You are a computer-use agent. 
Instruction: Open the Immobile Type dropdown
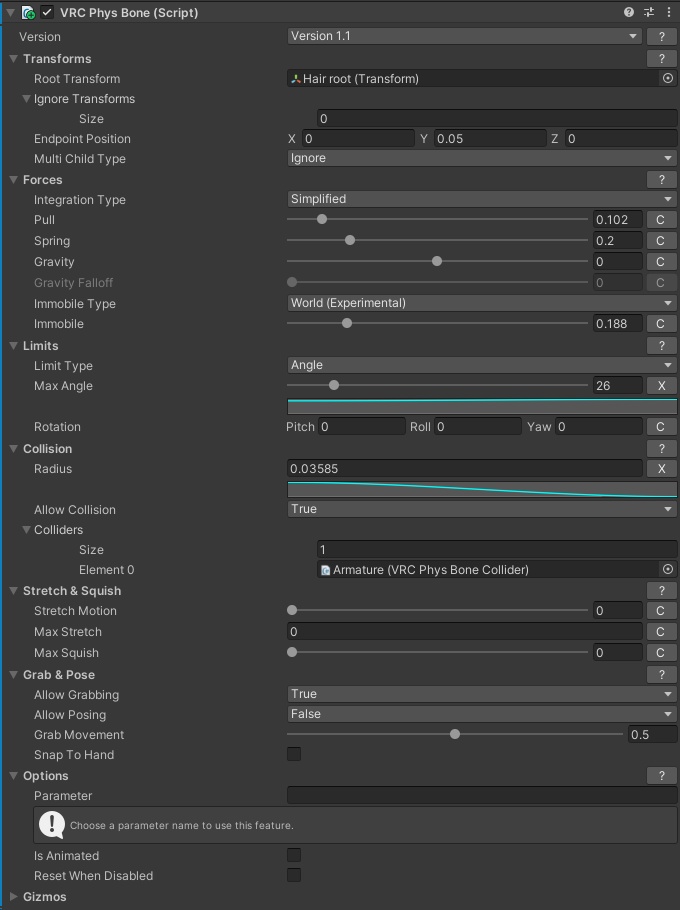coord(481,304)
